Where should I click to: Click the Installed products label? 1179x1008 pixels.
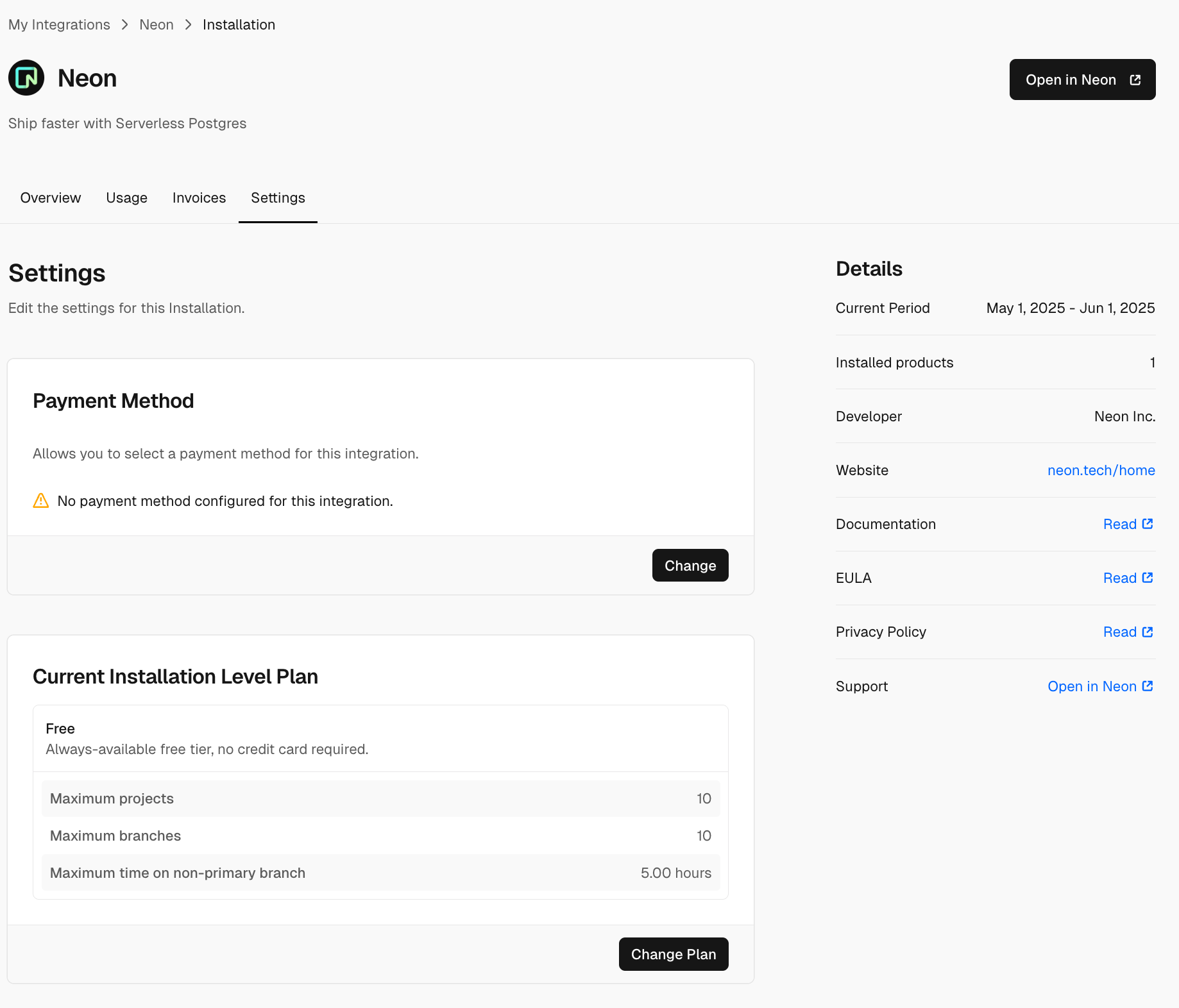[x=894, y=362]
